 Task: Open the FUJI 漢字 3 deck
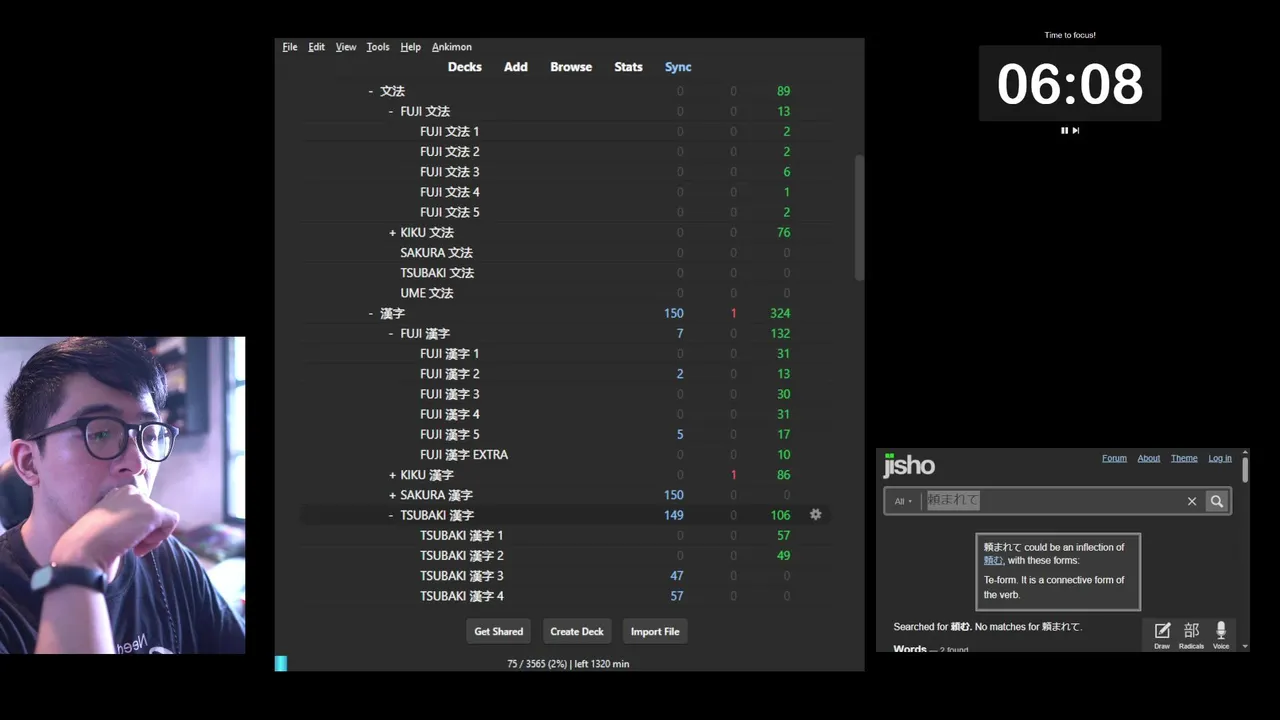click(x=450, y=394)
